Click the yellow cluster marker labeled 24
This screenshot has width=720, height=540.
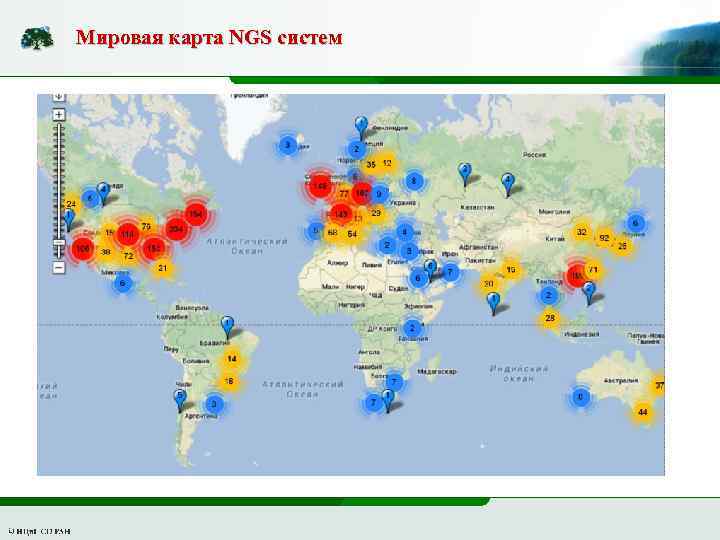click(71, 204)
